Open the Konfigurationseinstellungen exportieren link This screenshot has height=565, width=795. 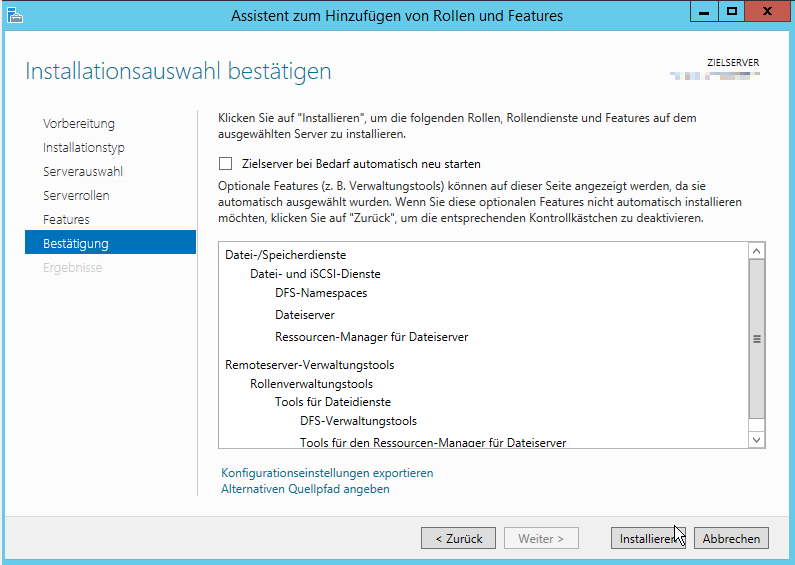coord(327,473)
